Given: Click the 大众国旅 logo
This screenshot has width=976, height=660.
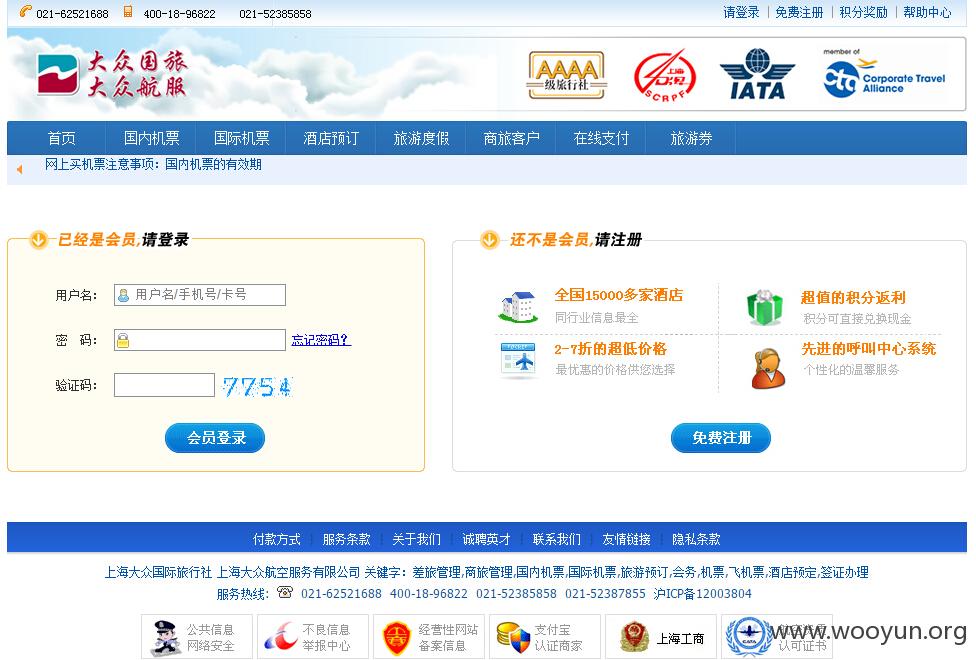Looking at the screenshot, I should (112, 74).
